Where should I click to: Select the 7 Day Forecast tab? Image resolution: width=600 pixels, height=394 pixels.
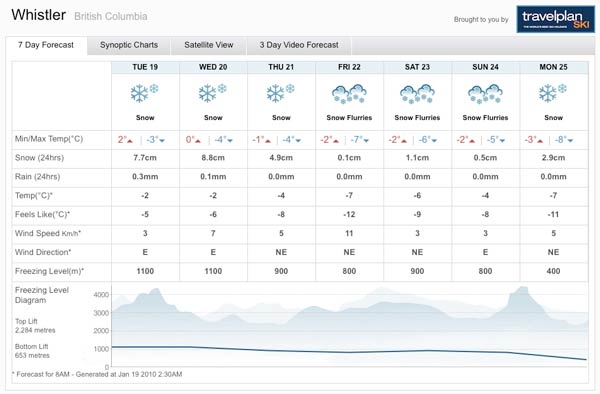(46, 45)
